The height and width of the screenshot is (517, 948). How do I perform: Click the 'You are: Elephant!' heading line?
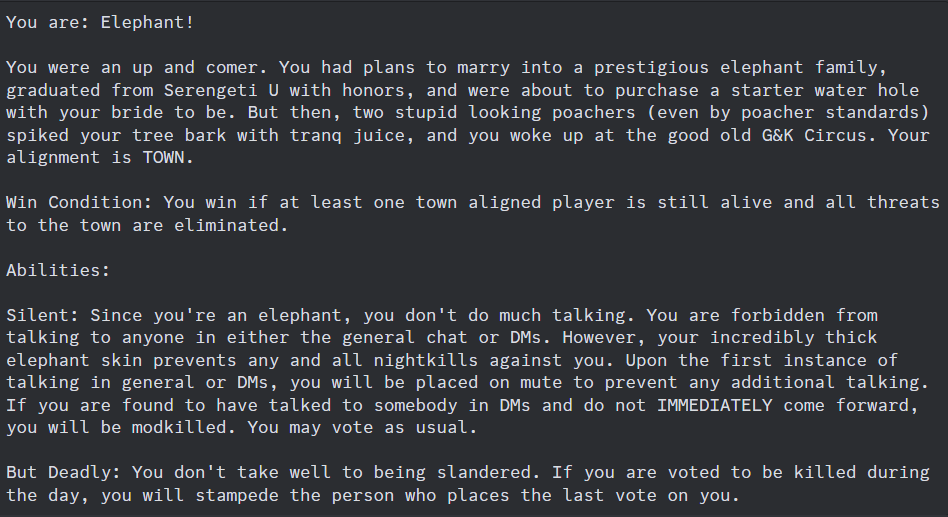[100, 22]
